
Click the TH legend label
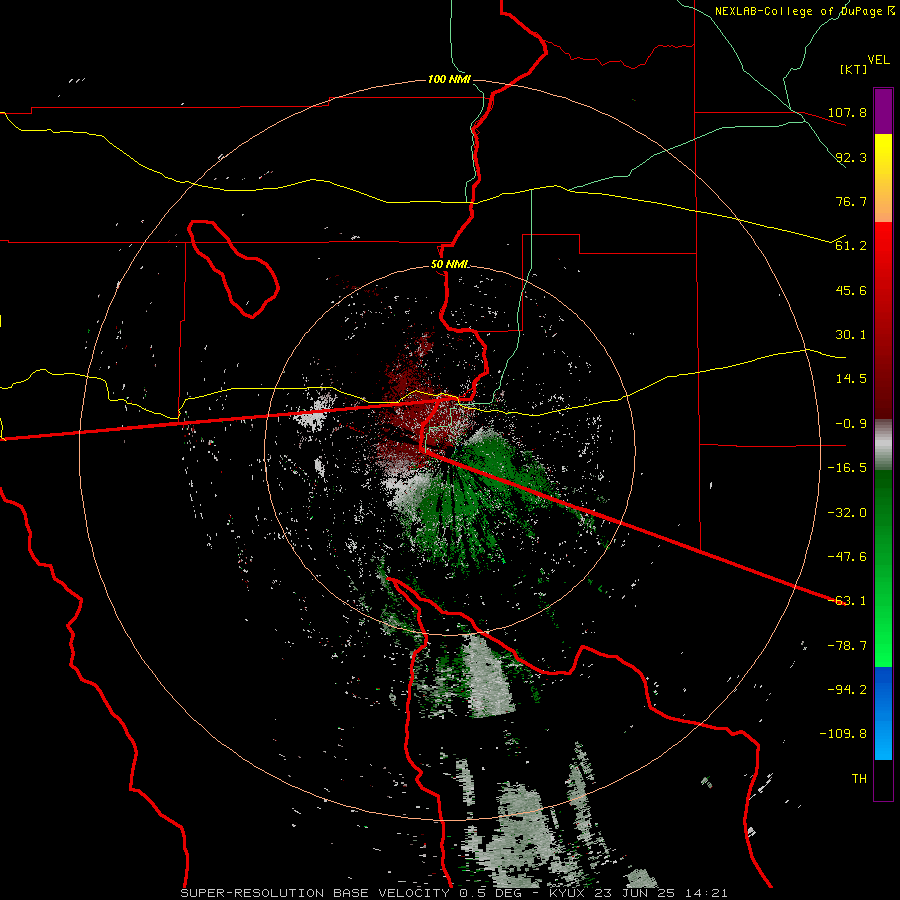coord(859,779)
